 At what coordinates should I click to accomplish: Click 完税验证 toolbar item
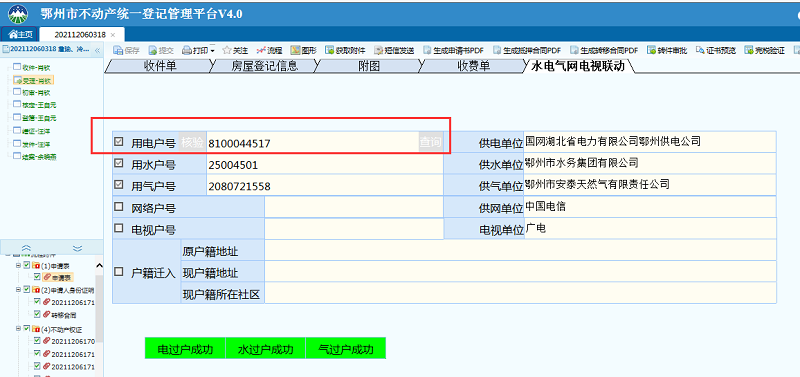tap(764, 51)
